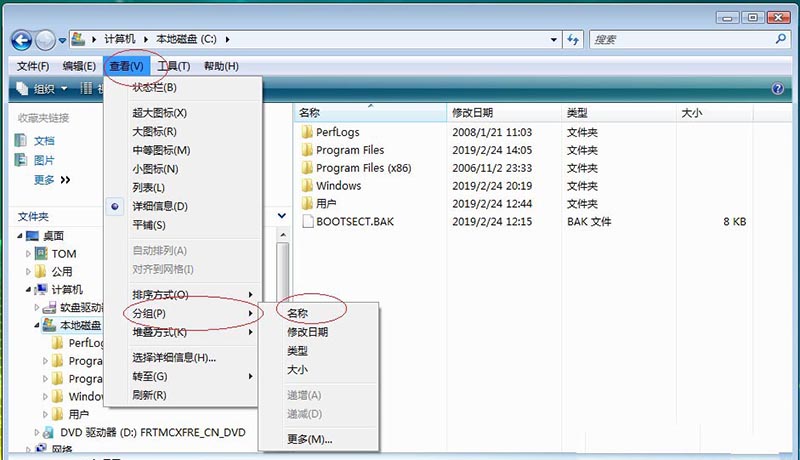
Task: Group by 名称 in the submenu
Action: click(x=297, y=313)
